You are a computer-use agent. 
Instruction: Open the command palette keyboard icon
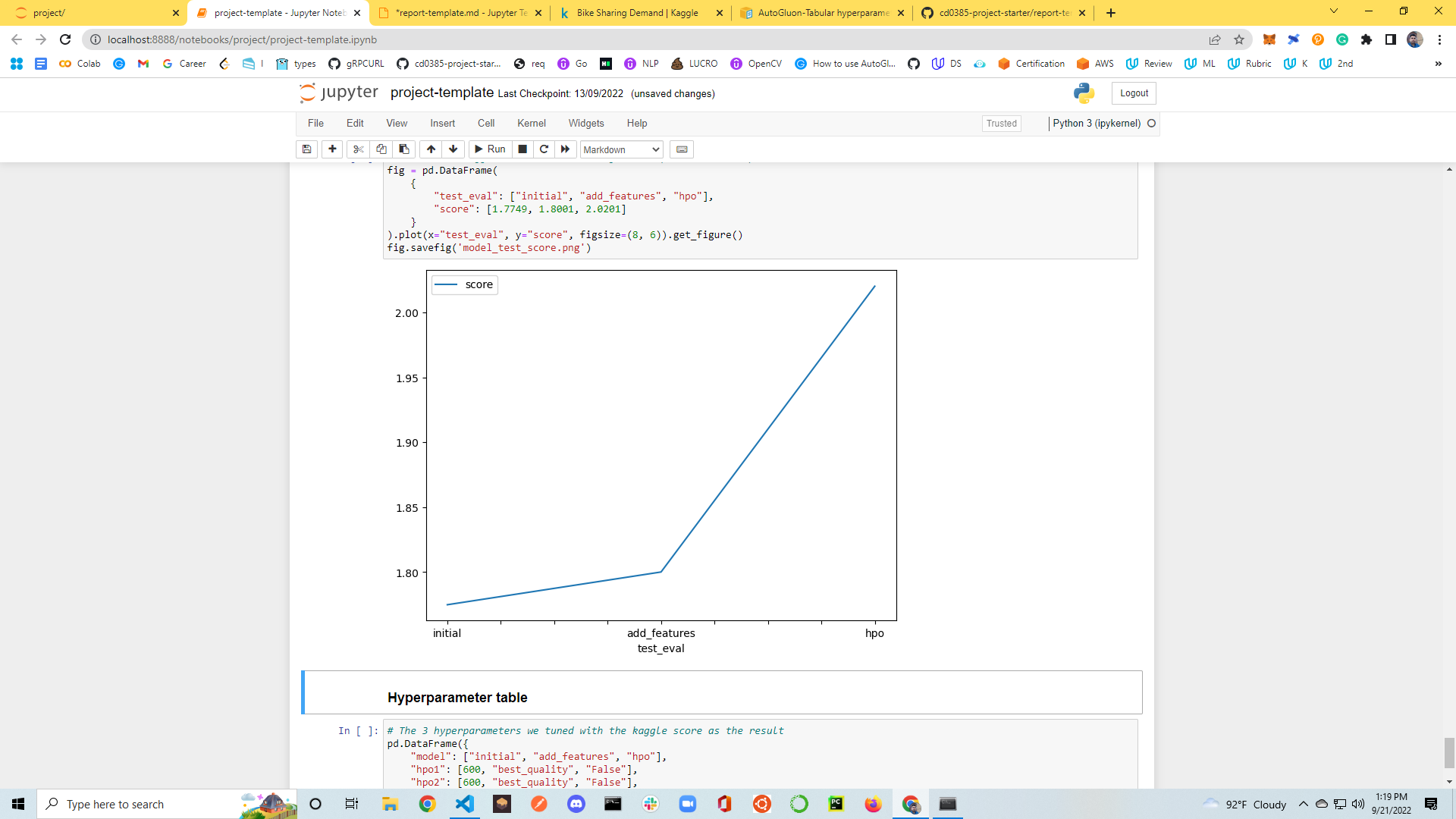pos(682,149)
